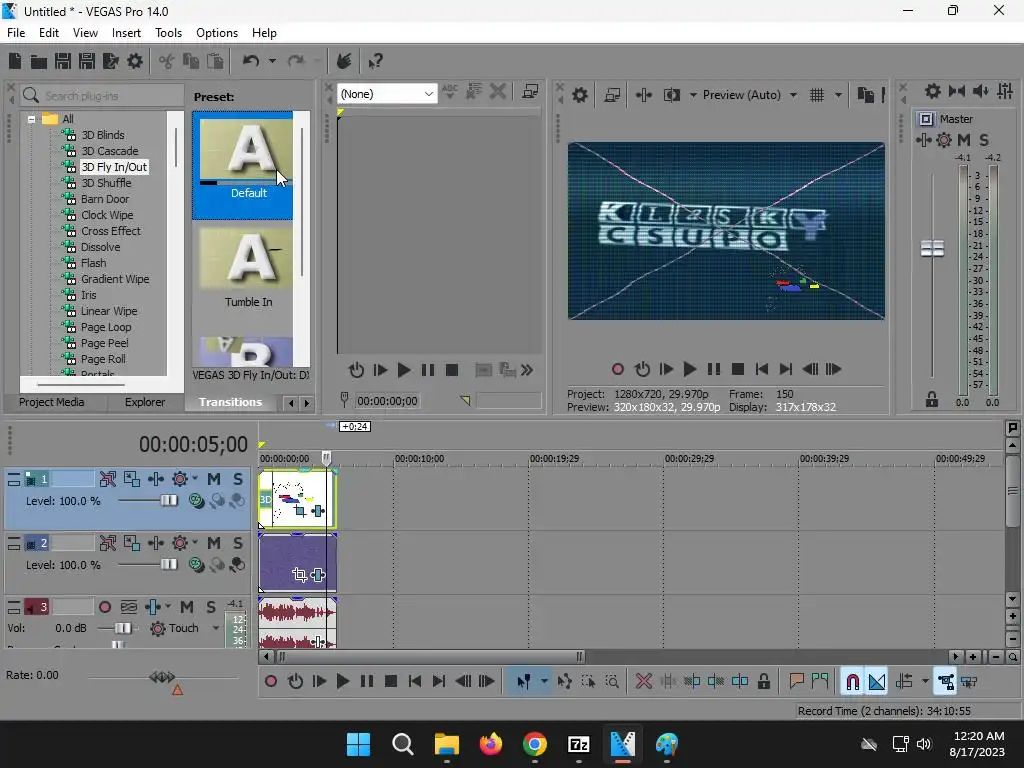The image size is (1024, 768).
Task: Open Video Preview properties gear icon
Action: coord(579,95)
